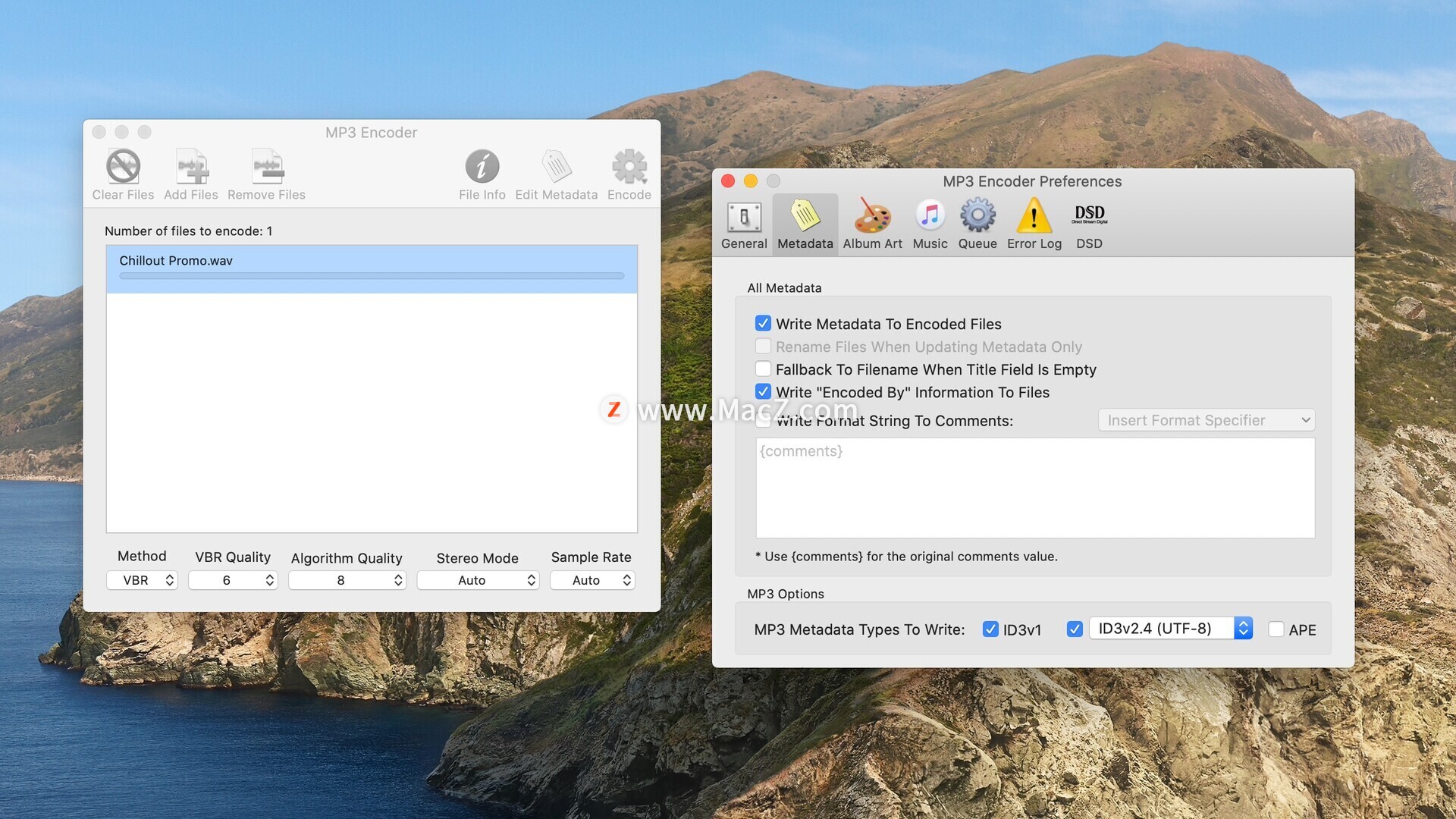The width and height of the screenshot is (1456, 819).
Task: Close the MP3 Encoder Preferences window
Action: [728, 181]
